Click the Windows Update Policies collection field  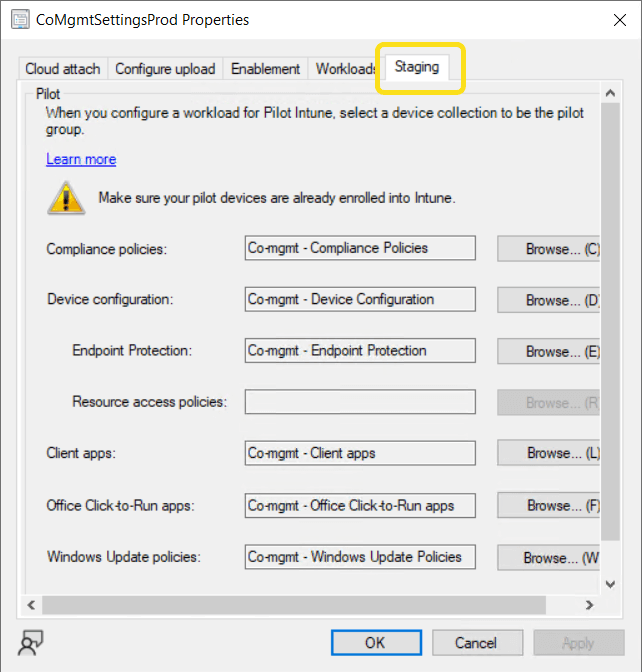coord(360,557)
